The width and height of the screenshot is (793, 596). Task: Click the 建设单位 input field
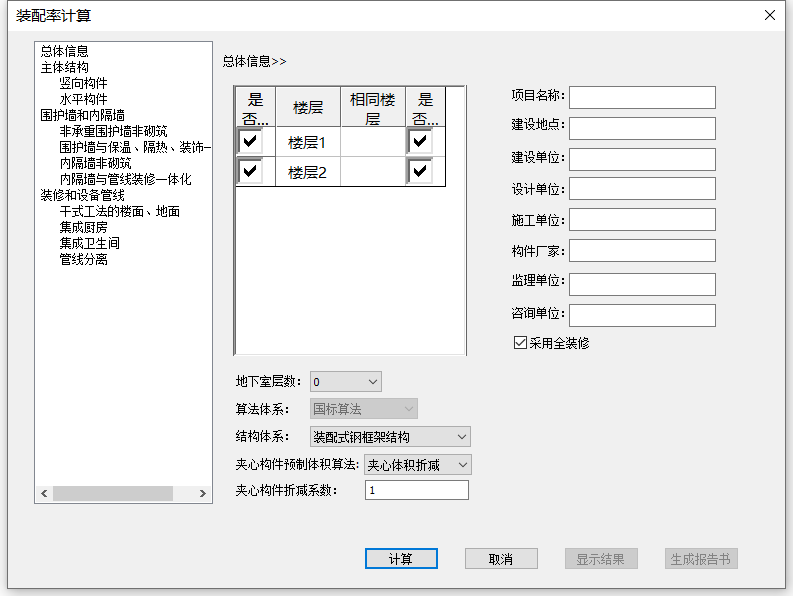642,159
